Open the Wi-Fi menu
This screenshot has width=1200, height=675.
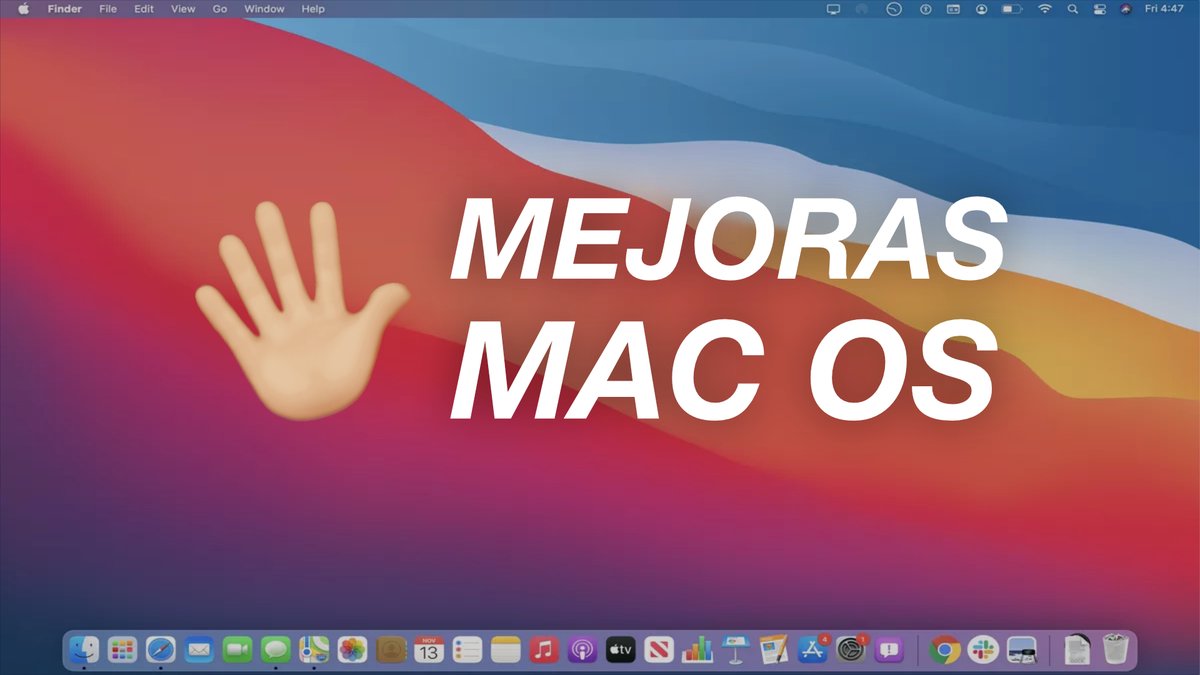tap(1045, 9)
